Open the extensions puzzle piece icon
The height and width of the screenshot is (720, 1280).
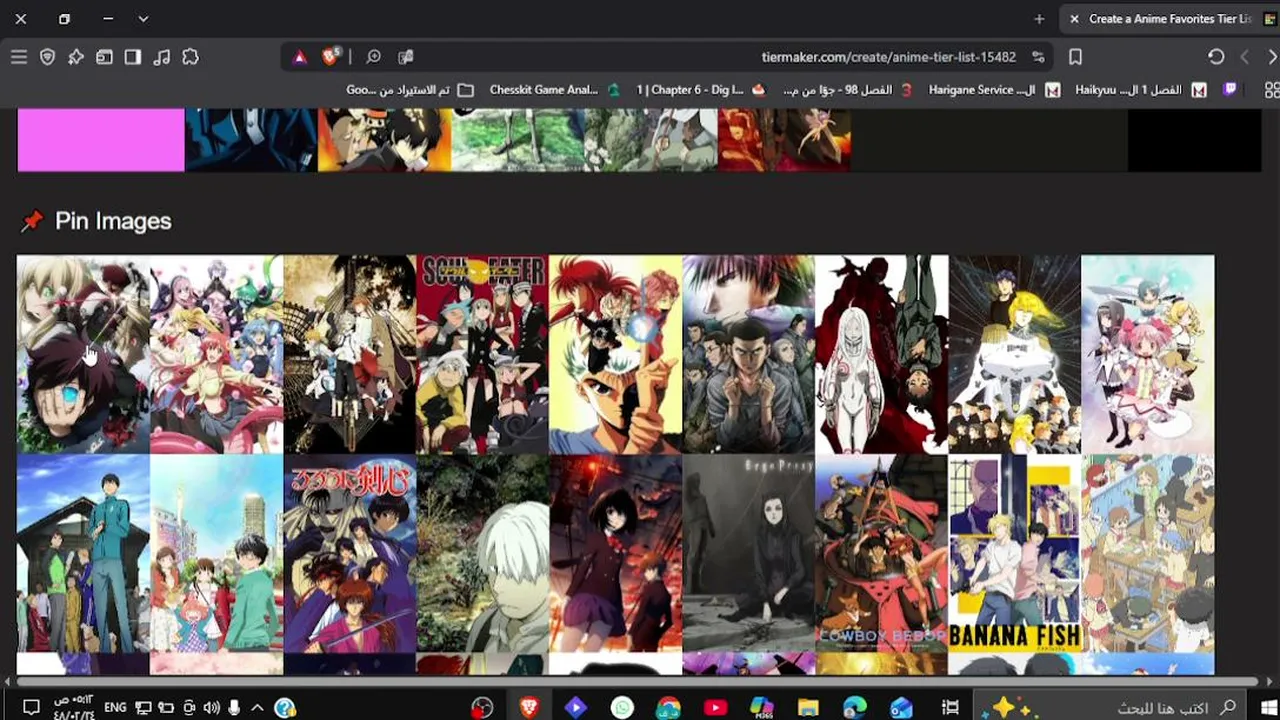190,57
